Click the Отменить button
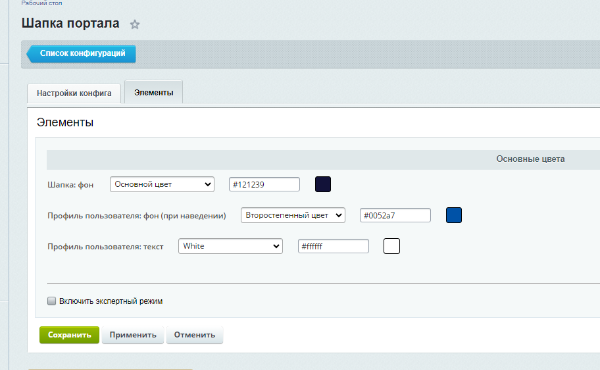Viewport: 600px width, 370px height. [194, 335]
